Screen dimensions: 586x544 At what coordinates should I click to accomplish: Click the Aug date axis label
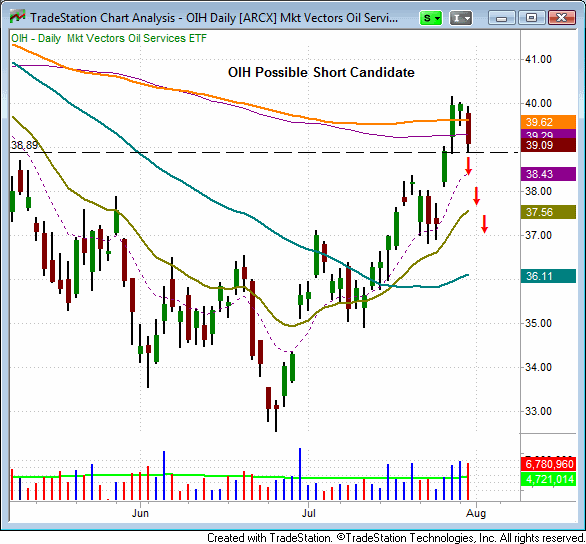point(476,513)
